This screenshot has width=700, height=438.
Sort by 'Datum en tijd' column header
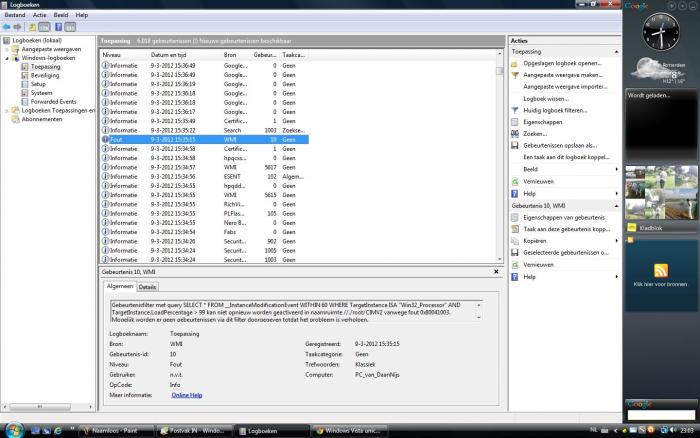[170, 54]
